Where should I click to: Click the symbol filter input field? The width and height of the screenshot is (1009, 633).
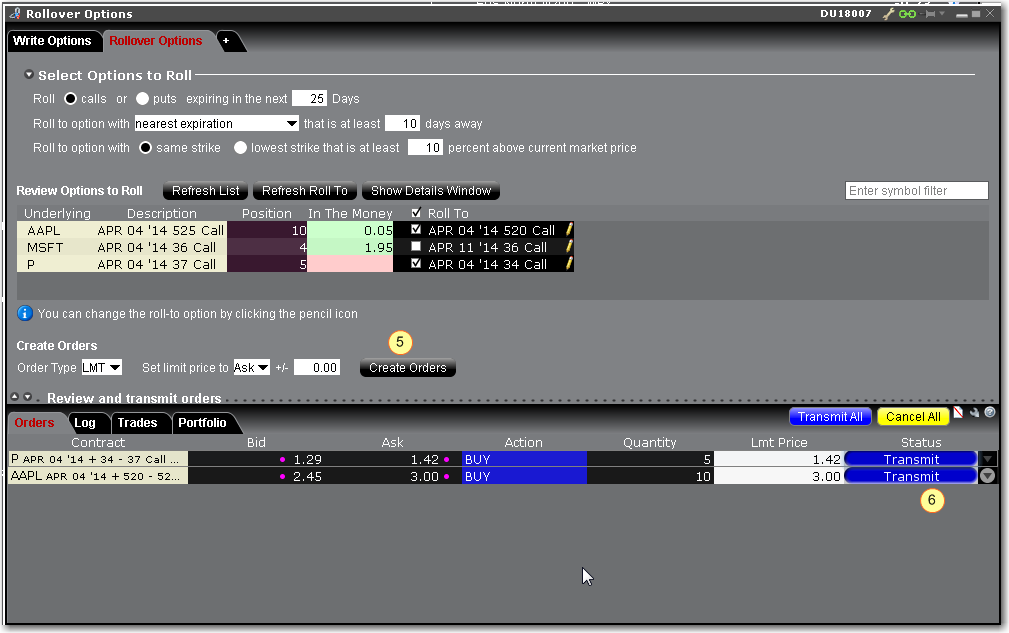(916, 191)
